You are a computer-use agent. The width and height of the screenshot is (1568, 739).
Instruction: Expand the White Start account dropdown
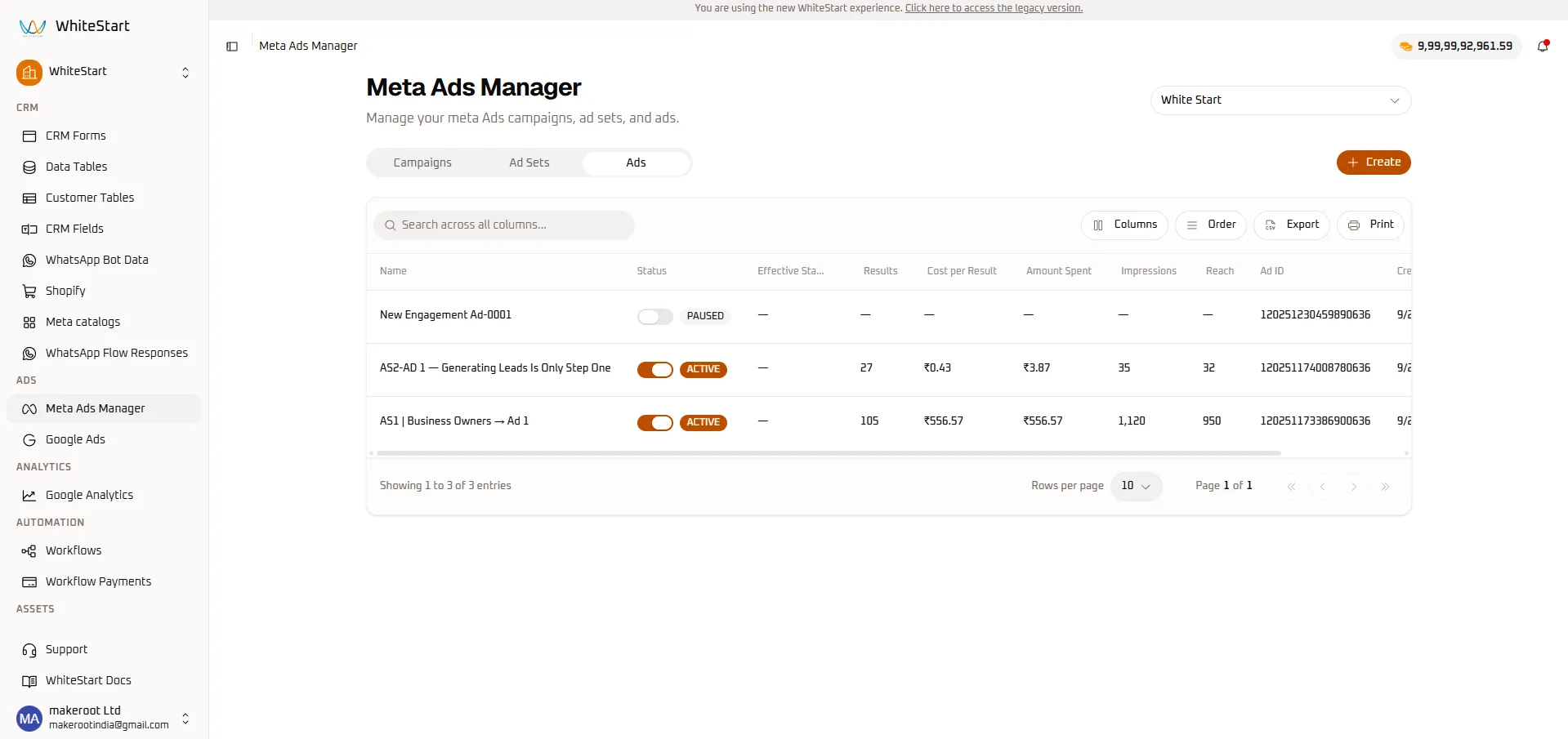click(x=1280, y=100)
